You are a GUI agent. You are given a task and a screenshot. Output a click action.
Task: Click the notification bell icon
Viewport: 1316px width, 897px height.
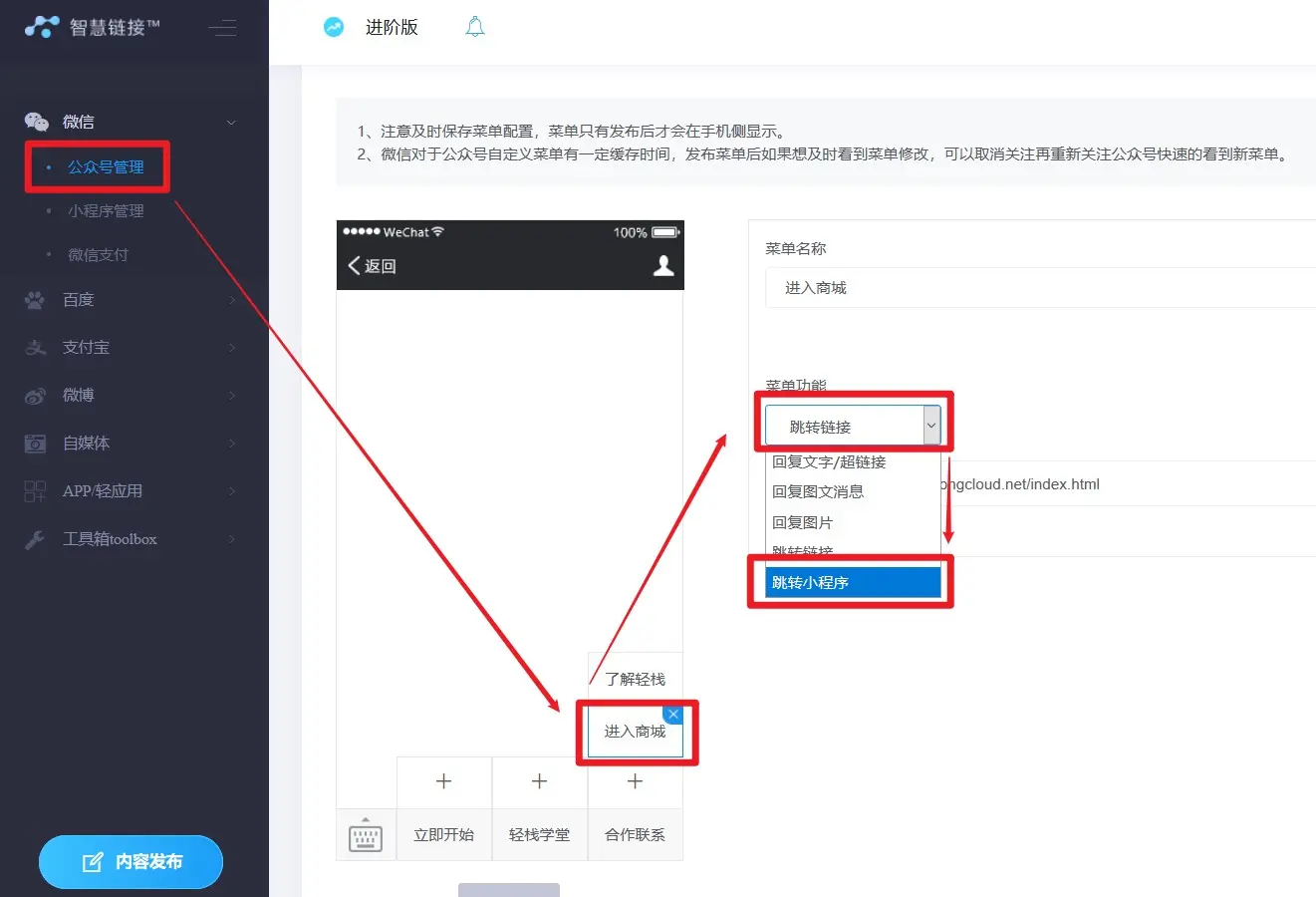[475, 27]
